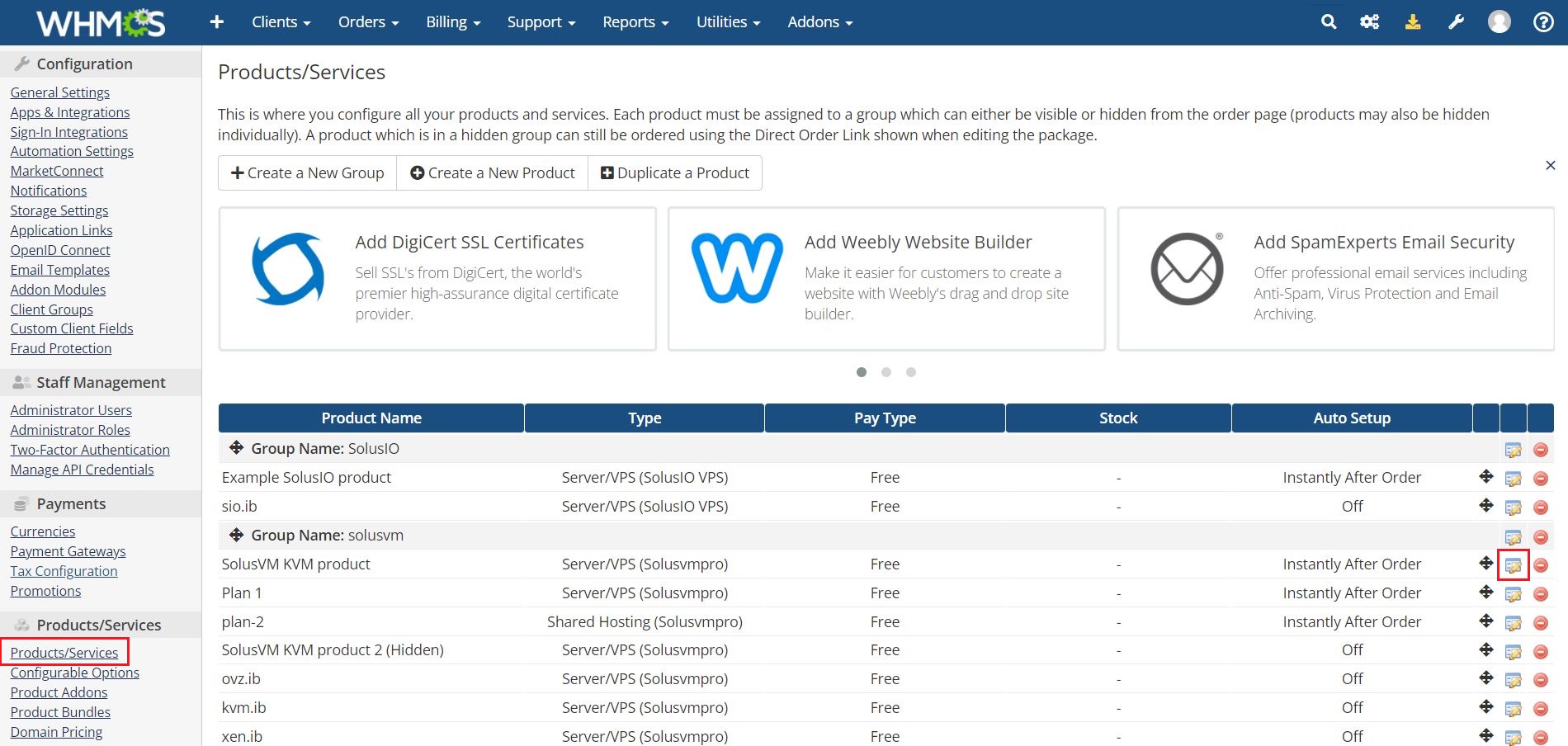Select the first carousel dot
Image resolution: width=1568 pixels, height=746 pixels.
(x=862, y=372)
